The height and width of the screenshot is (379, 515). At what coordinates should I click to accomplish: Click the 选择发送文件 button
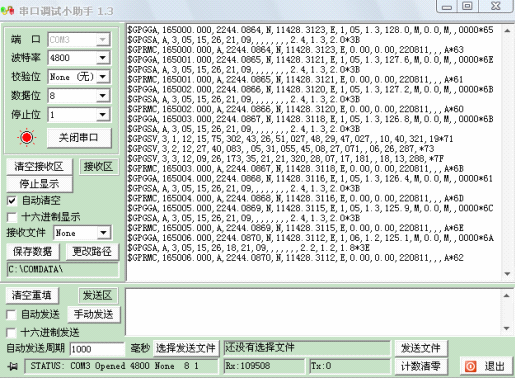pyautogui.click(x=186, y=348)
